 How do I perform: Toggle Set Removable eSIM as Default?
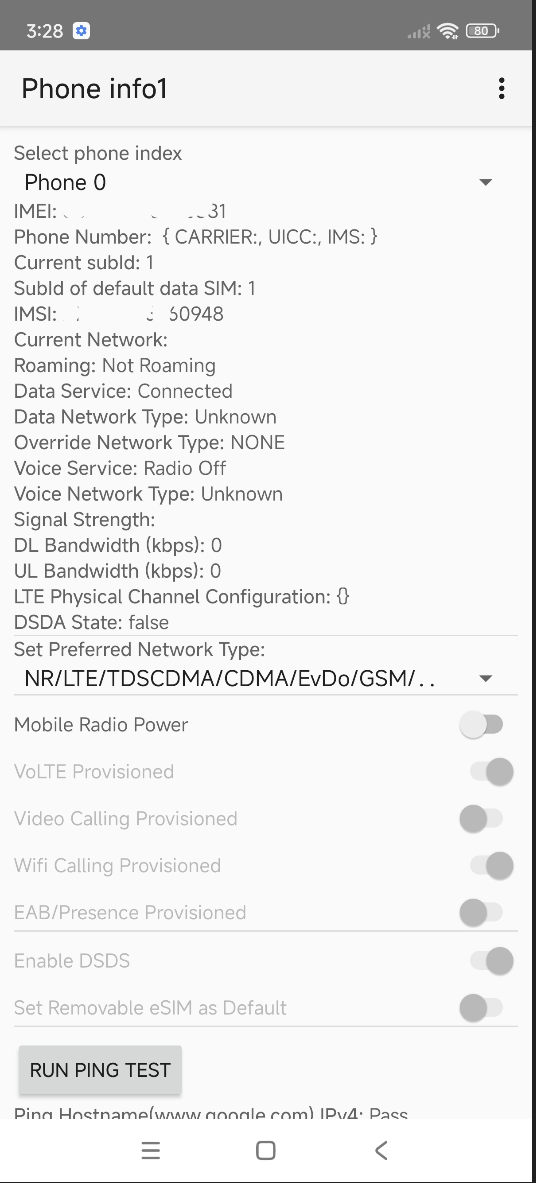(x=481, y=1007)
